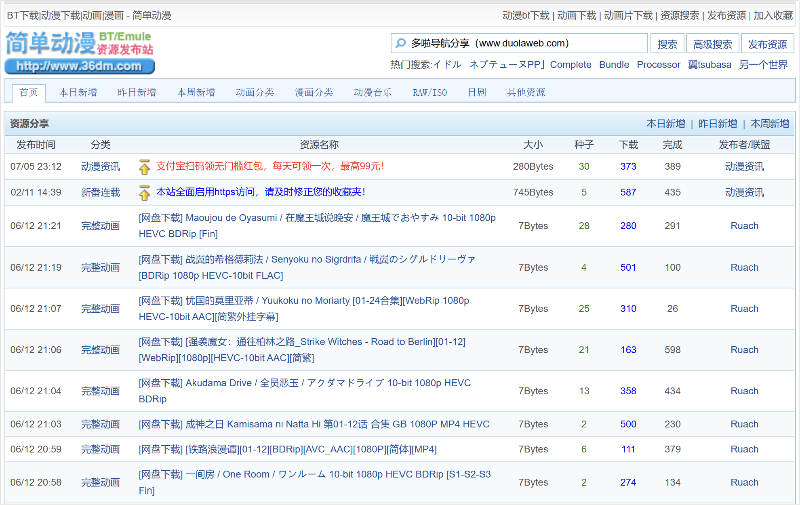Click 动漫资讯 category on 07/05 row

(x=101, y=167)
